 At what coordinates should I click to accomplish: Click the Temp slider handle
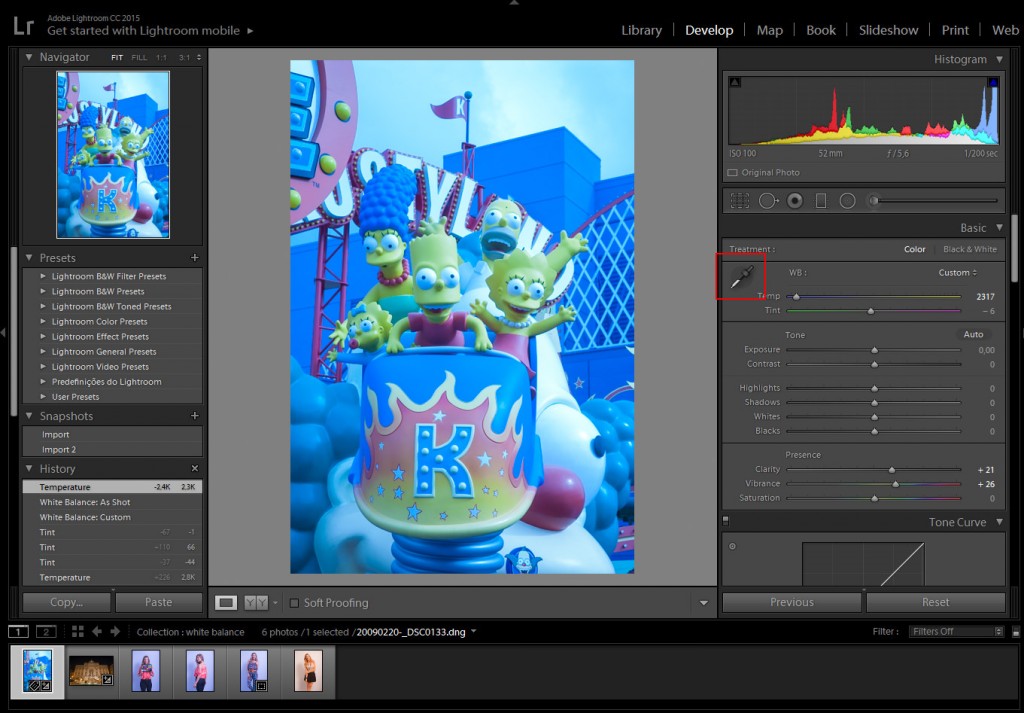pyautogui.click(x=796, y=297)
